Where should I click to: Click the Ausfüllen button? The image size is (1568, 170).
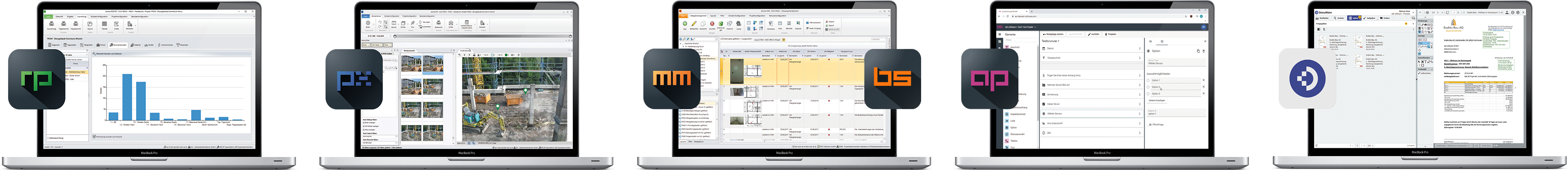(x=1094, y=35)
